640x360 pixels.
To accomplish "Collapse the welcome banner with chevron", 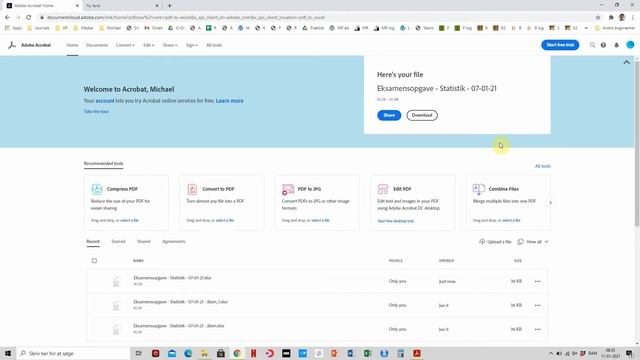I will coord(627,62).
